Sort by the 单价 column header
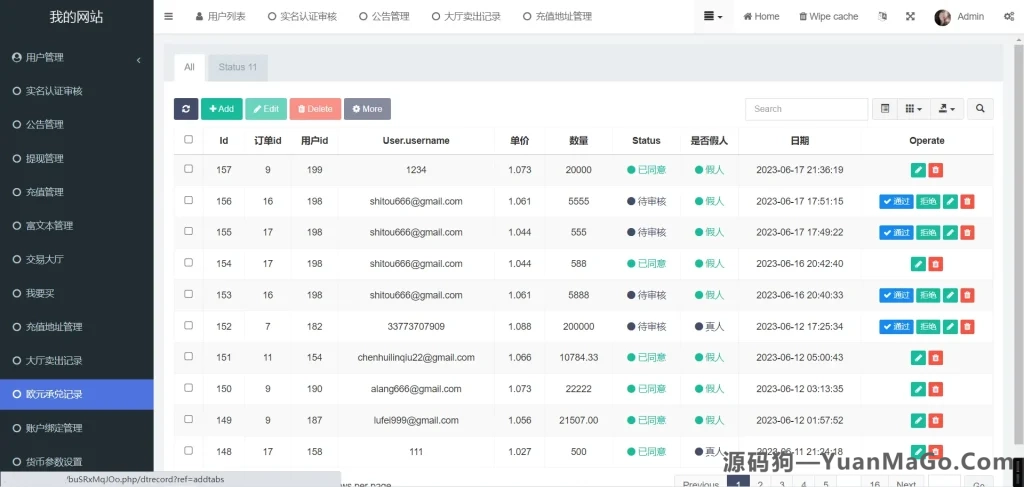 [519, 140]
